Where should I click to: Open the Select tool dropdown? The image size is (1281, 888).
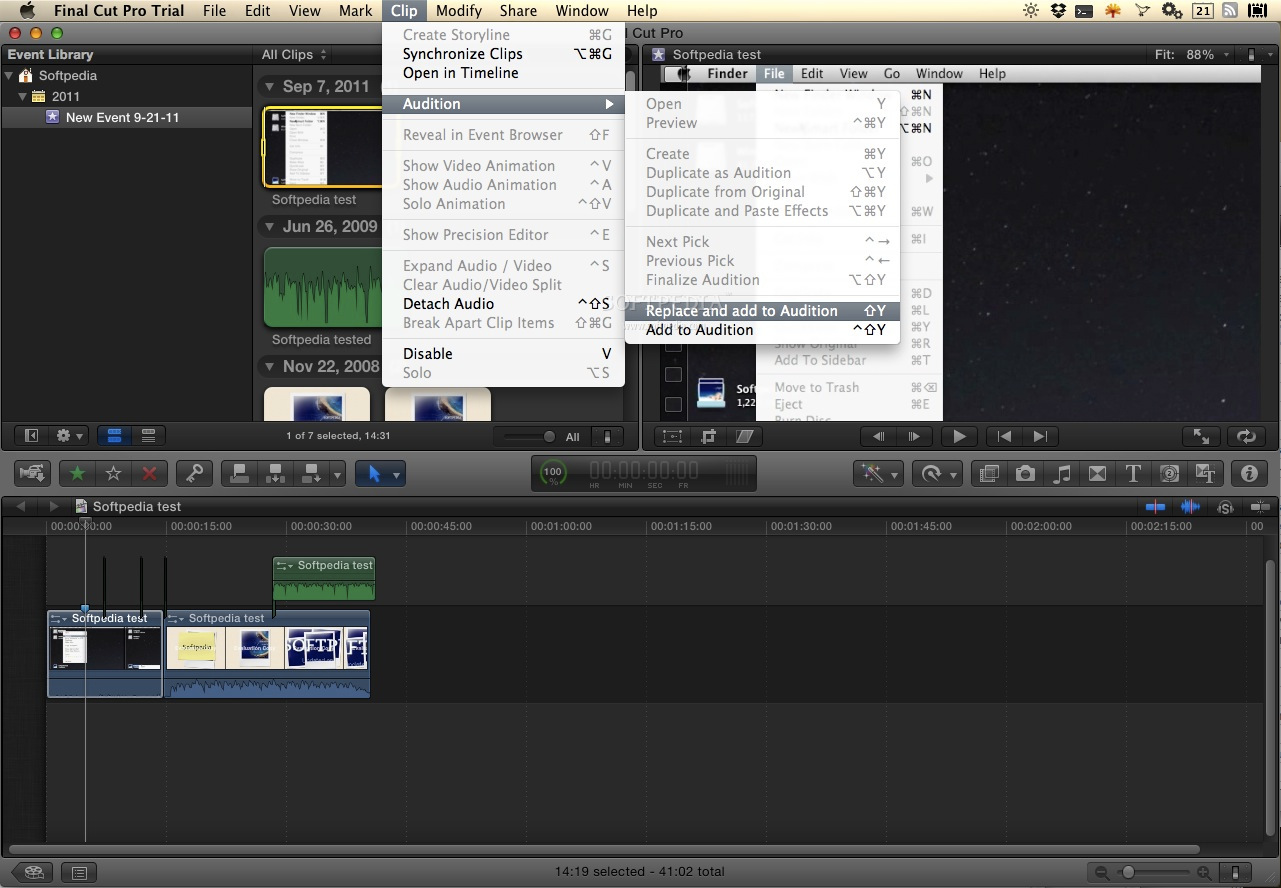[397, 473]
